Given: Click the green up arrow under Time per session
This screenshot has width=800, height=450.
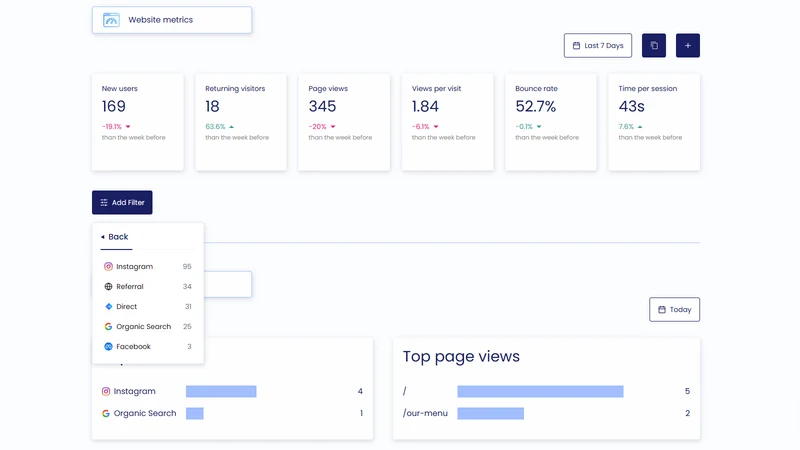Looking at the screenshot, I should coord(640,127).
